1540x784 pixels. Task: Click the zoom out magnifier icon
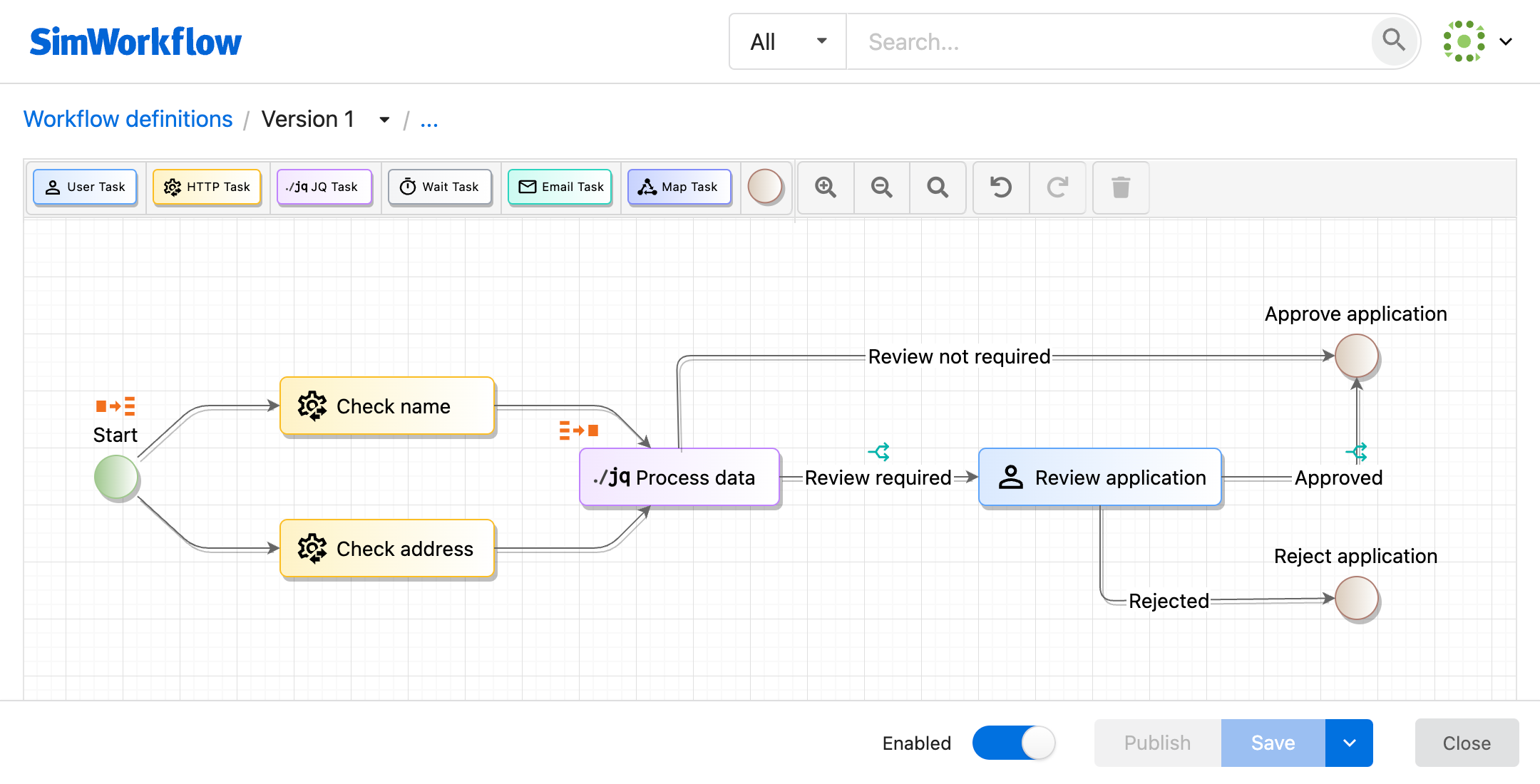click(882, 187)
